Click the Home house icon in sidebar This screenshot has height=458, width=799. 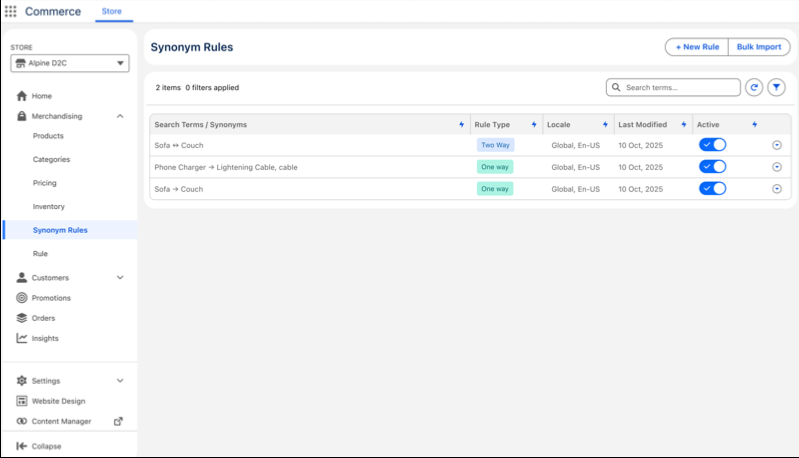(21, 96)
